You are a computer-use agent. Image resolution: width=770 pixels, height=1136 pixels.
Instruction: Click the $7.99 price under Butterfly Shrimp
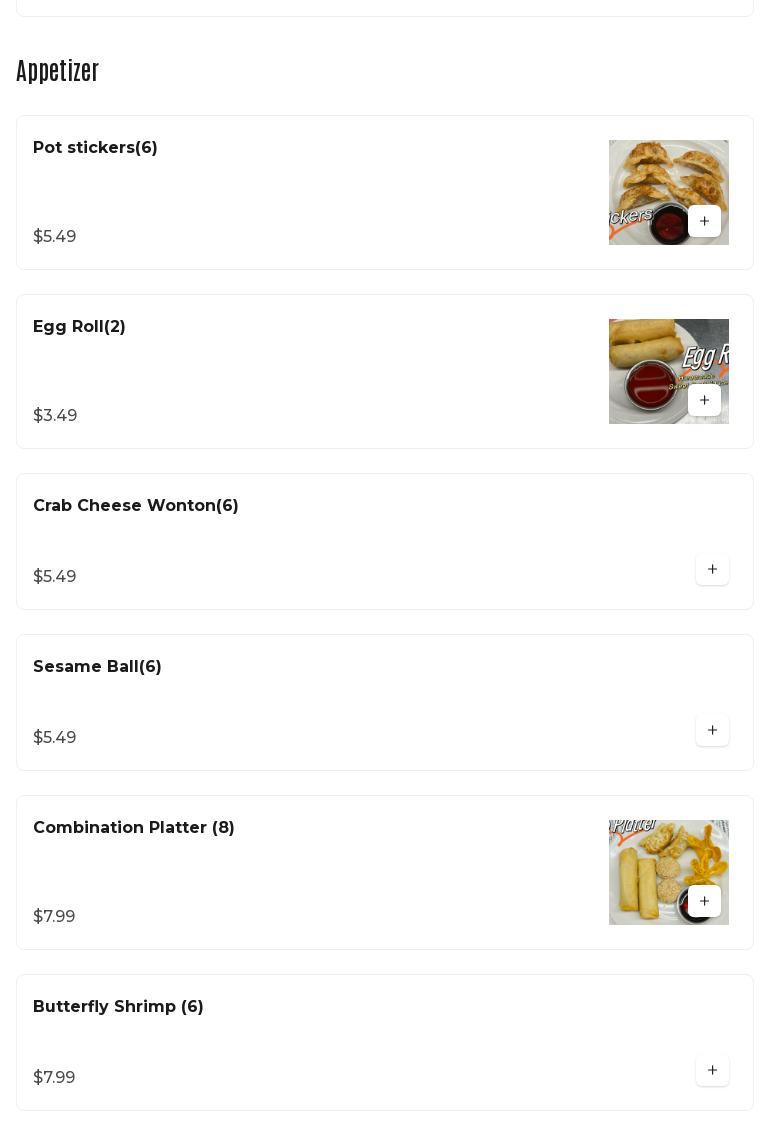(x=54, y=1077)
